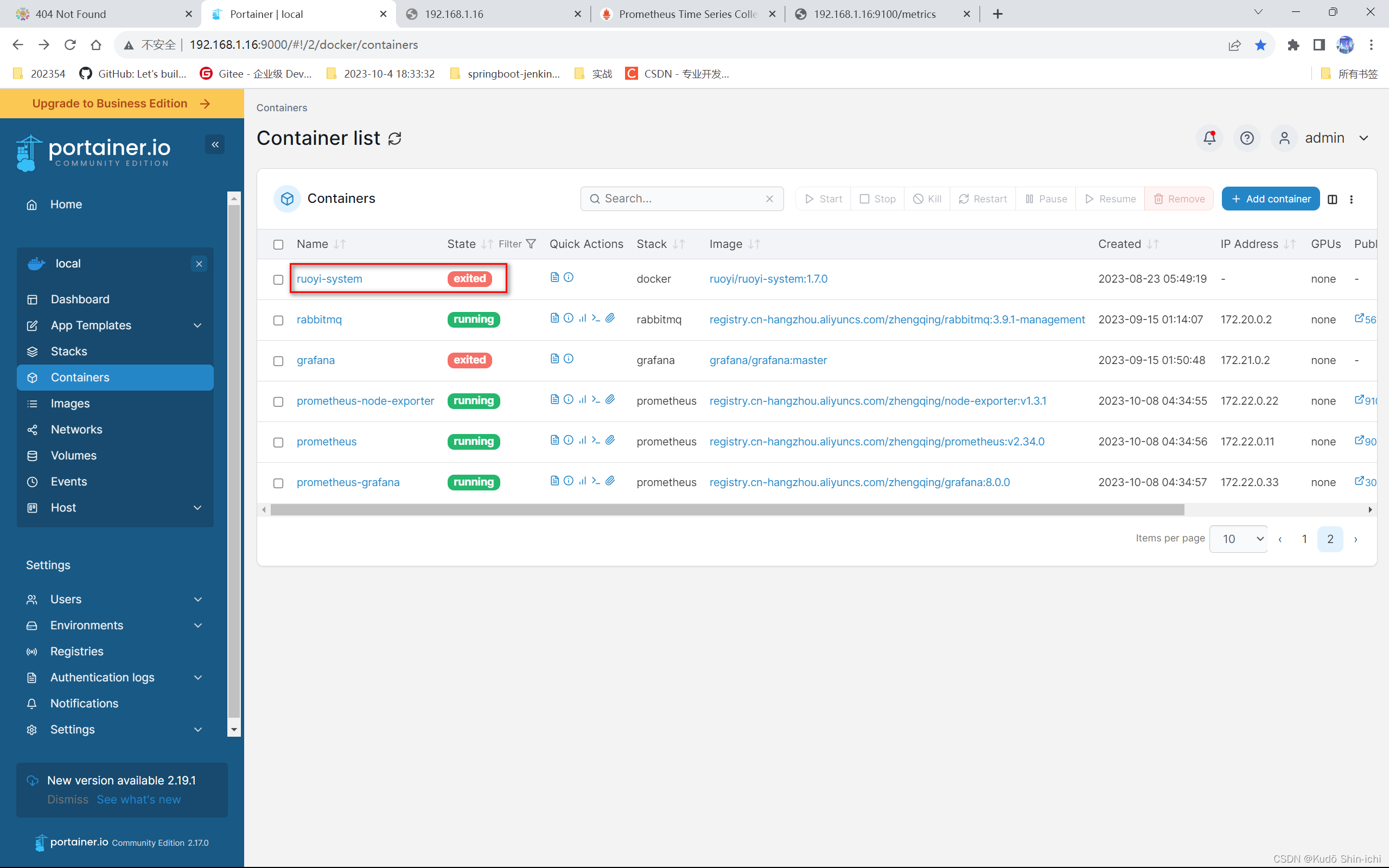Click the refresh container list icon
1389x868 pixels.
pyautogui.click(x=396, y=138)
